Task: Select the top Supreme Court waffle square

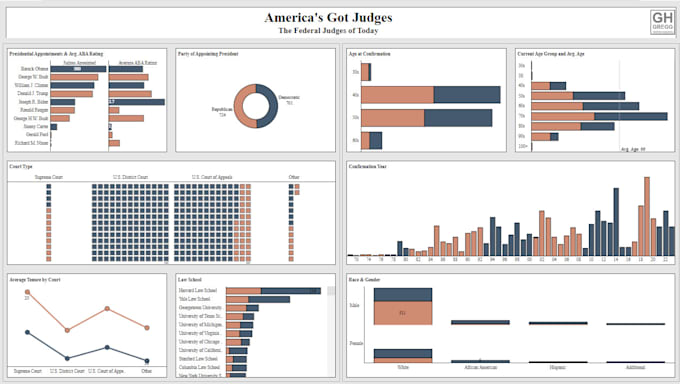Action: tap(49, 187)
